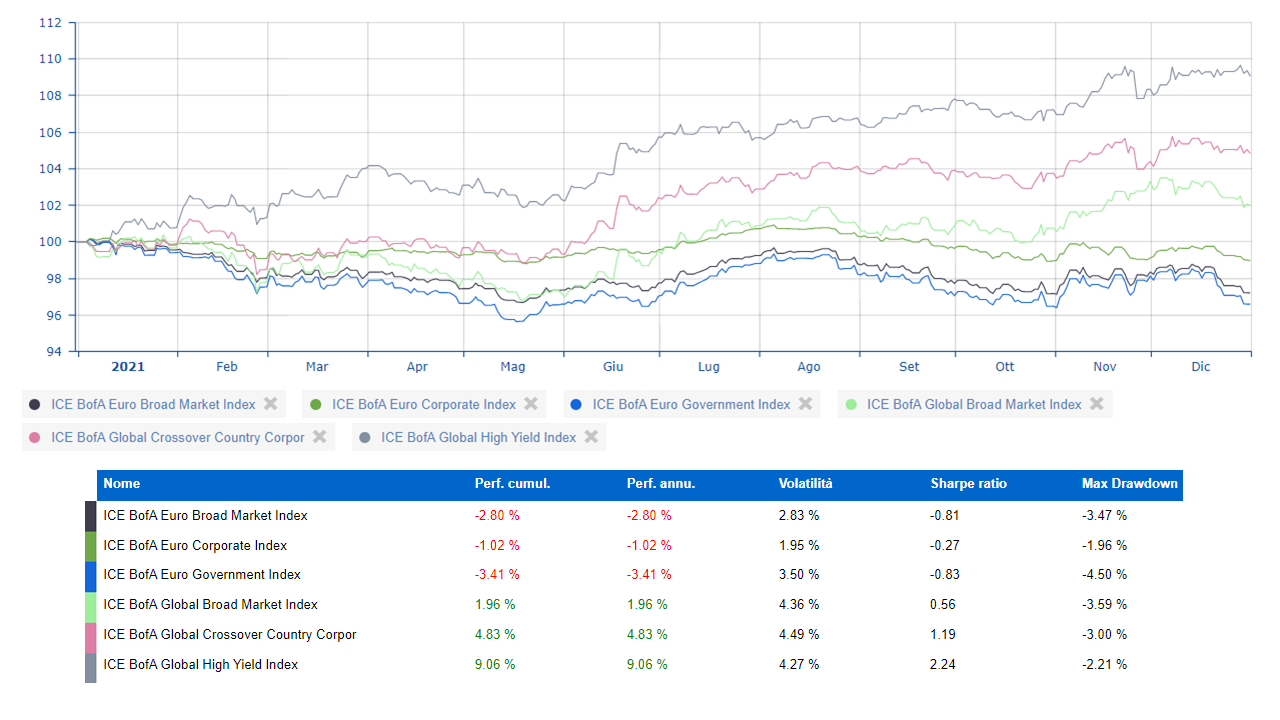Remove ICE BofA Global High Yield Index series
The height and width of the screenshot is (720, 1280).
(591, 437)
